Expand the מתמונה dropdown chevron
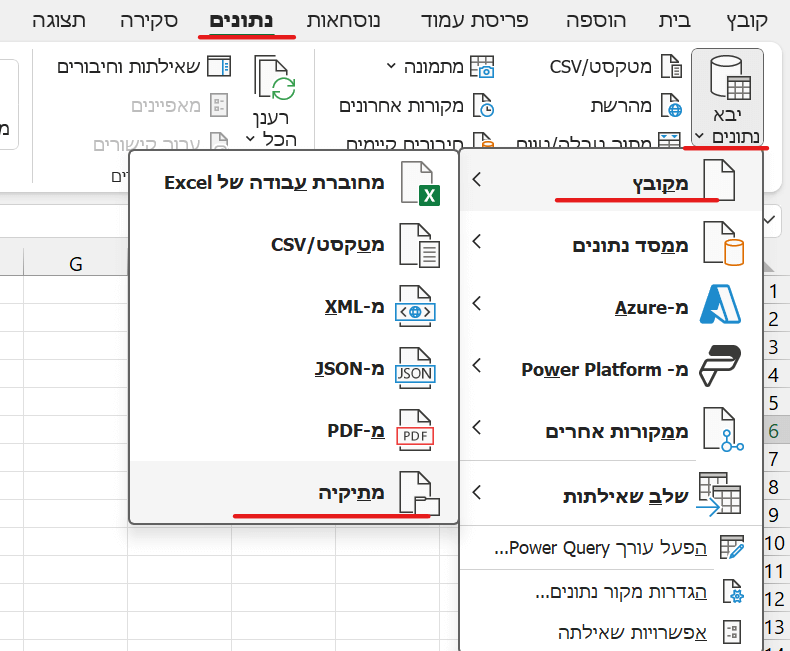The width and height of the screenshot is (790, 651). [x=391, y=66]
